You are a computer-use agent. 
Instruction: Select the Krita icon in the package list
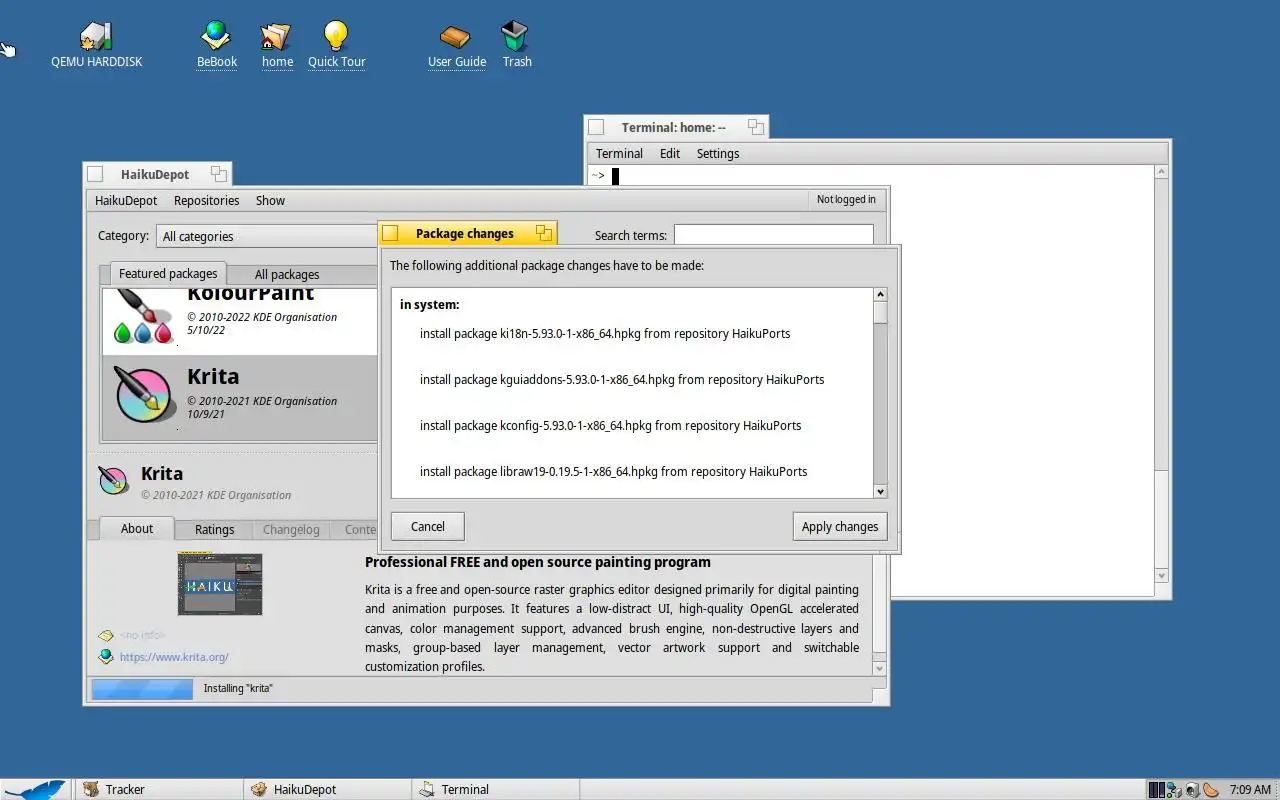146,394
